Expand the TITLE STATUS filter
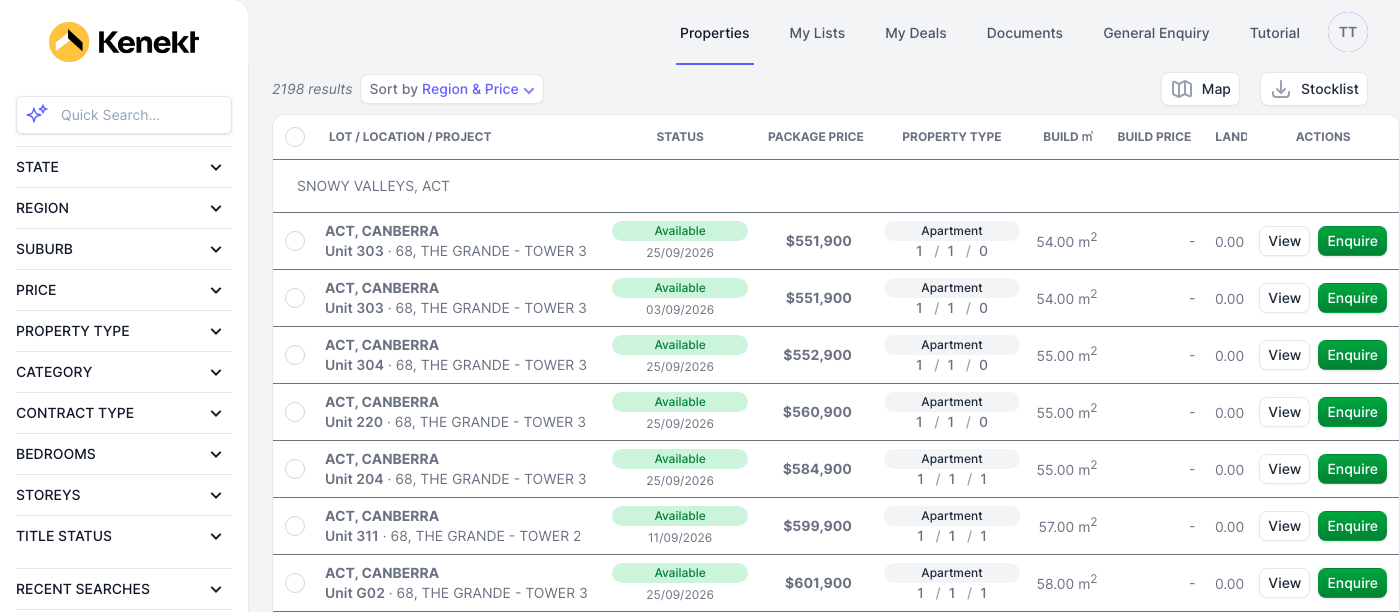The width and height of the screenshot is (1400, 612). (x=124, y=536)
